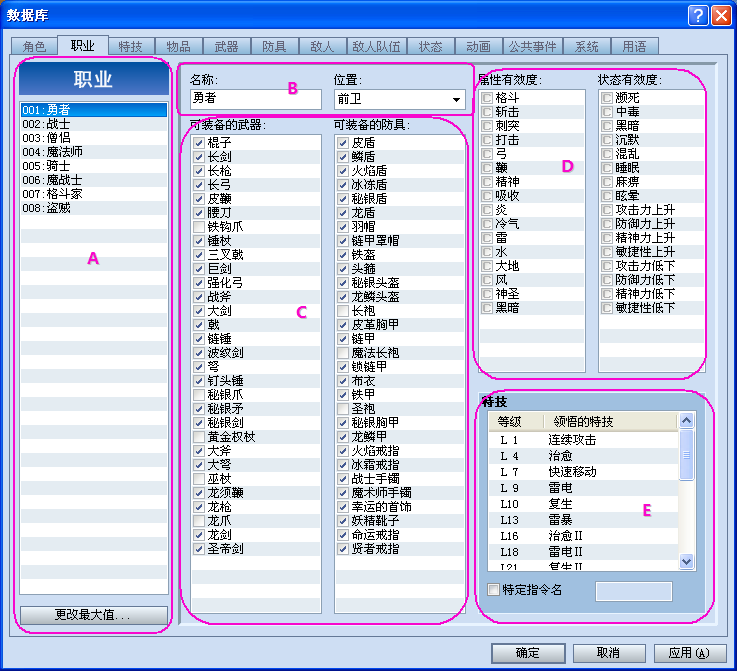Image resolution: width=737 pixels, height=671 pixels.
Task: Switch to the 系统 tab
Action: coord(587,47)
